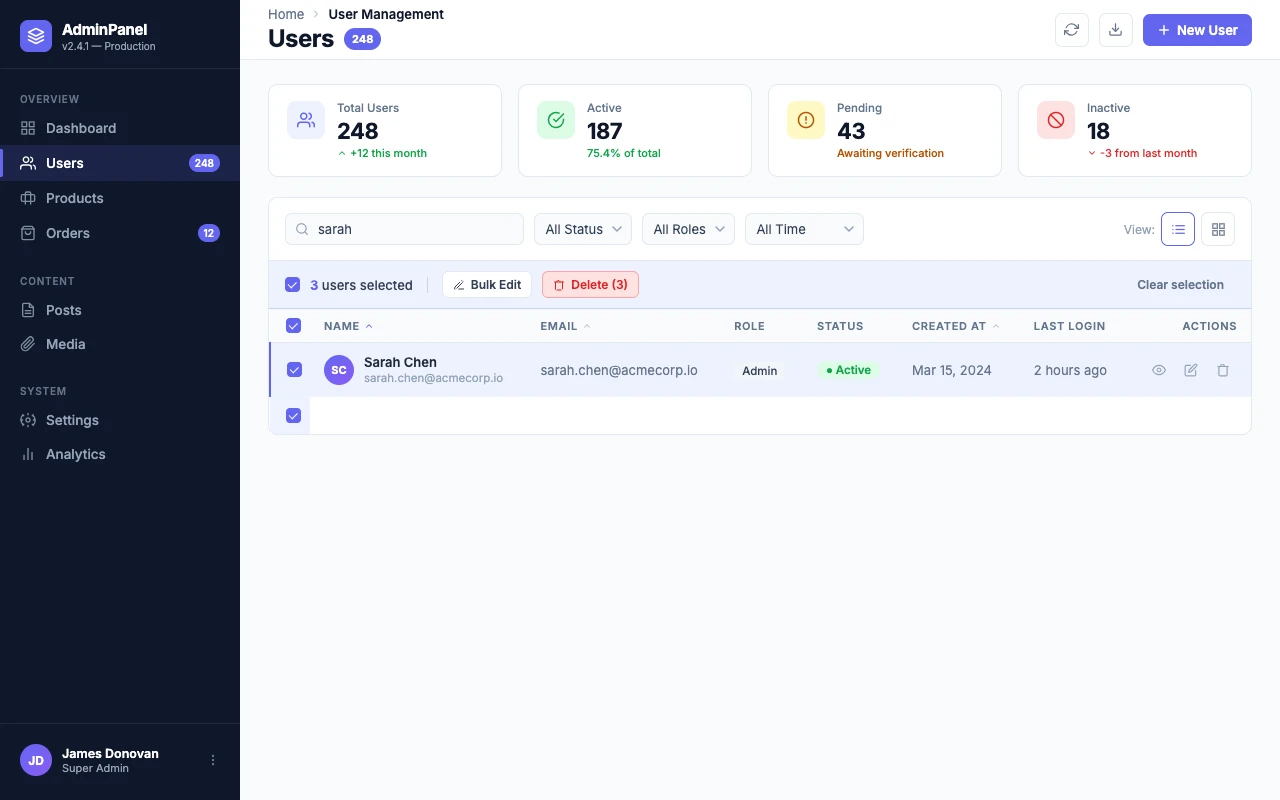Uncheck the select-all checkbox in table header
The width and height of the screenshot is (1280, 800).
click(293, 326)
